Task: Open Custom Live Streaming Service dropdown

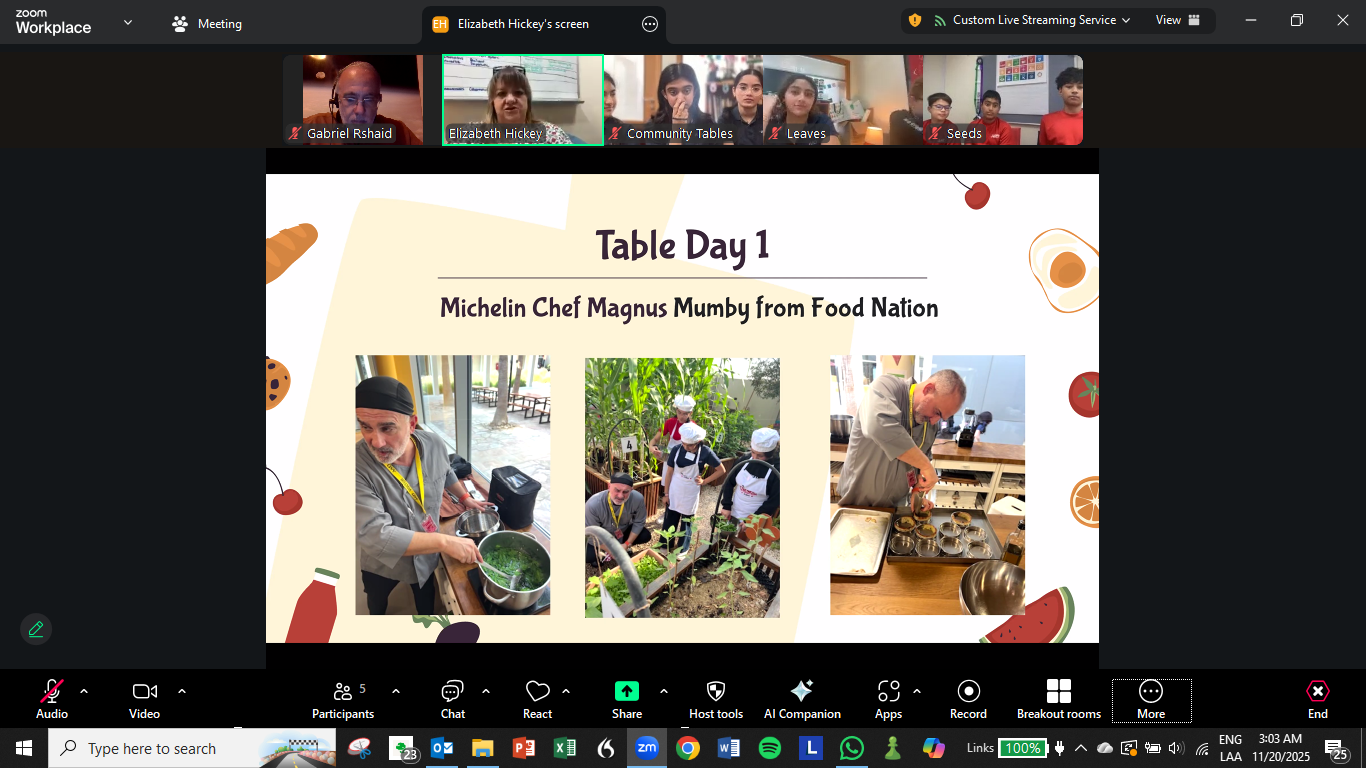Action: pyautogui.click(x=1032, y=20)
